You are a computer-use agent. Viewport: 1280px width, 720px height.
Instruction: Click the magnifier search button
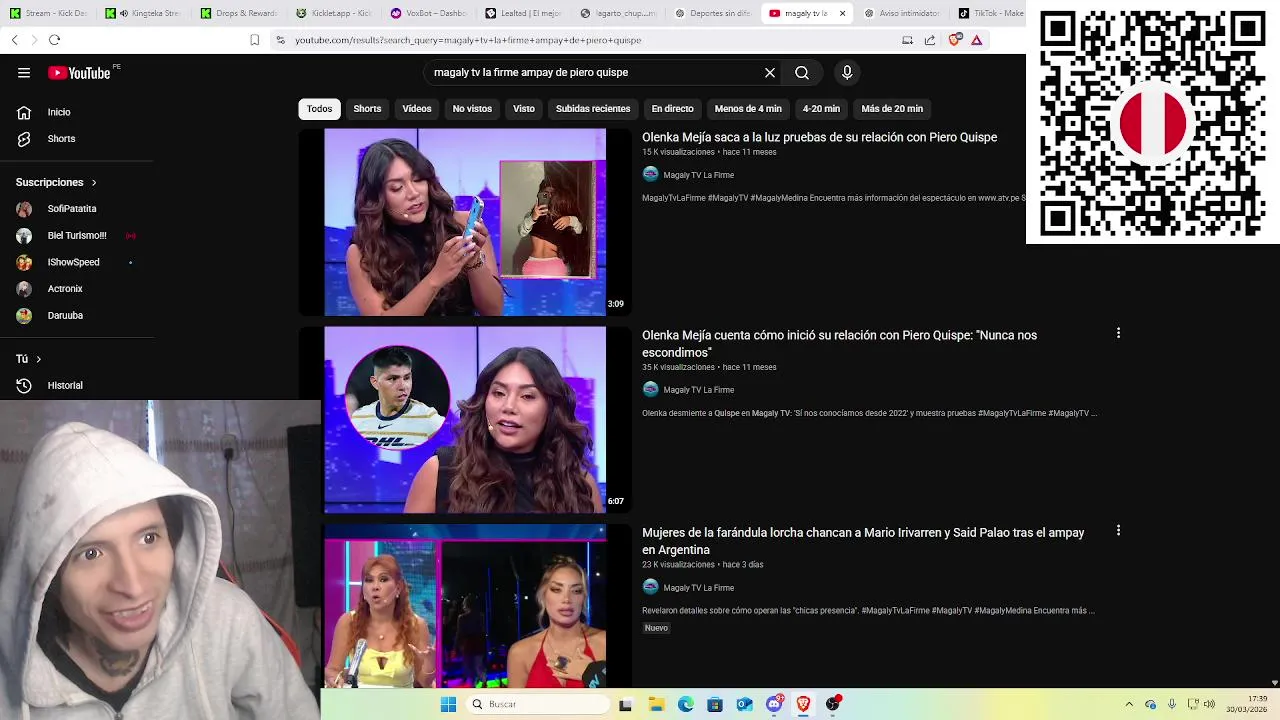click(802, 72)
